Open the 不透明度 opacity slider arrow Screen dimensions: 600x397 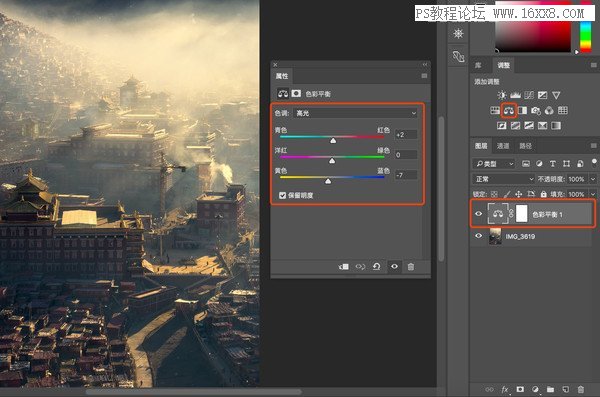pos(593,179)
